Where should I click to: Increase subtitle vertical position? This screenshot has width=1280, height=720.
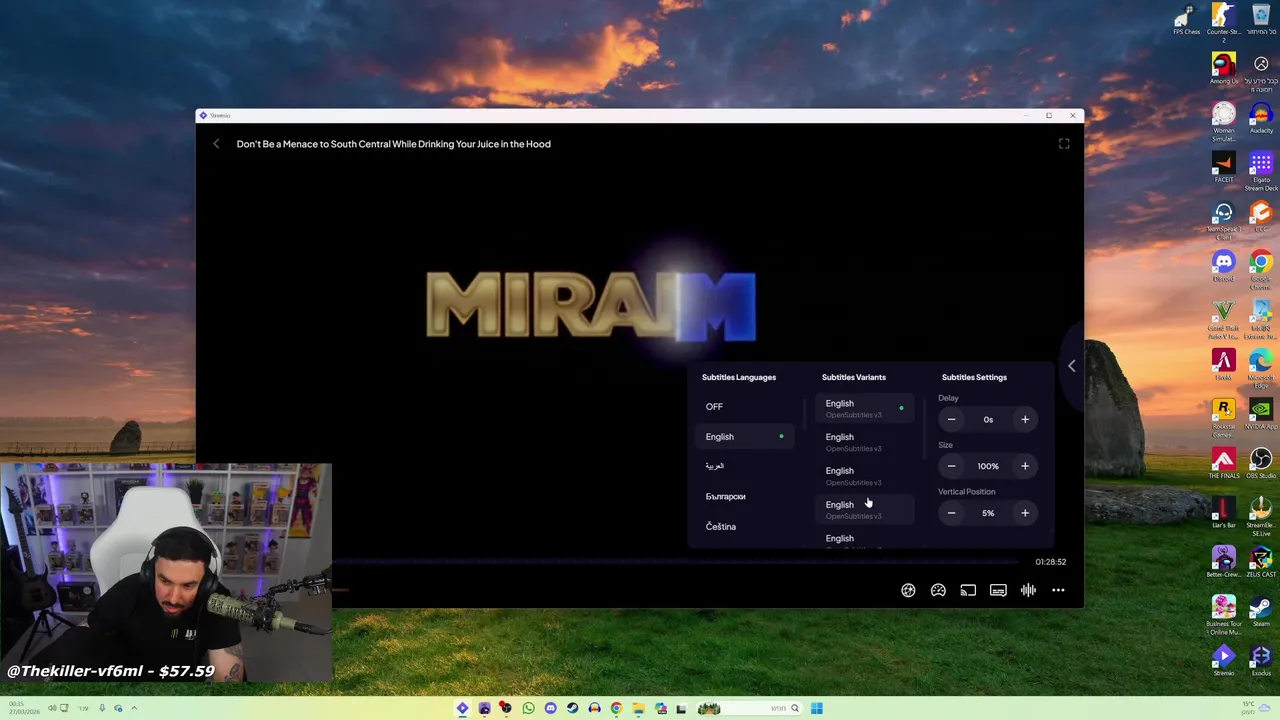[1025, 513]
